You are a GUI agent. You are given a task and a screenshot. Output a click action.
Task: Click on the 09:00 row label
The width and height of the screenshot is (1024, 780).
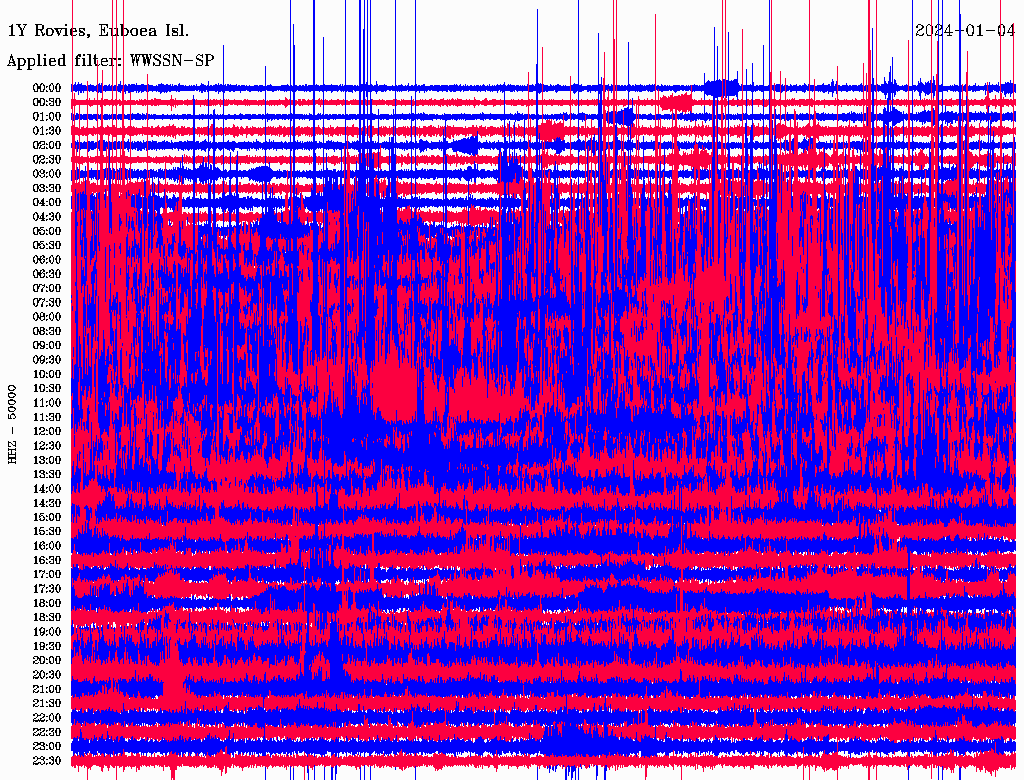(x=47, y=346)
